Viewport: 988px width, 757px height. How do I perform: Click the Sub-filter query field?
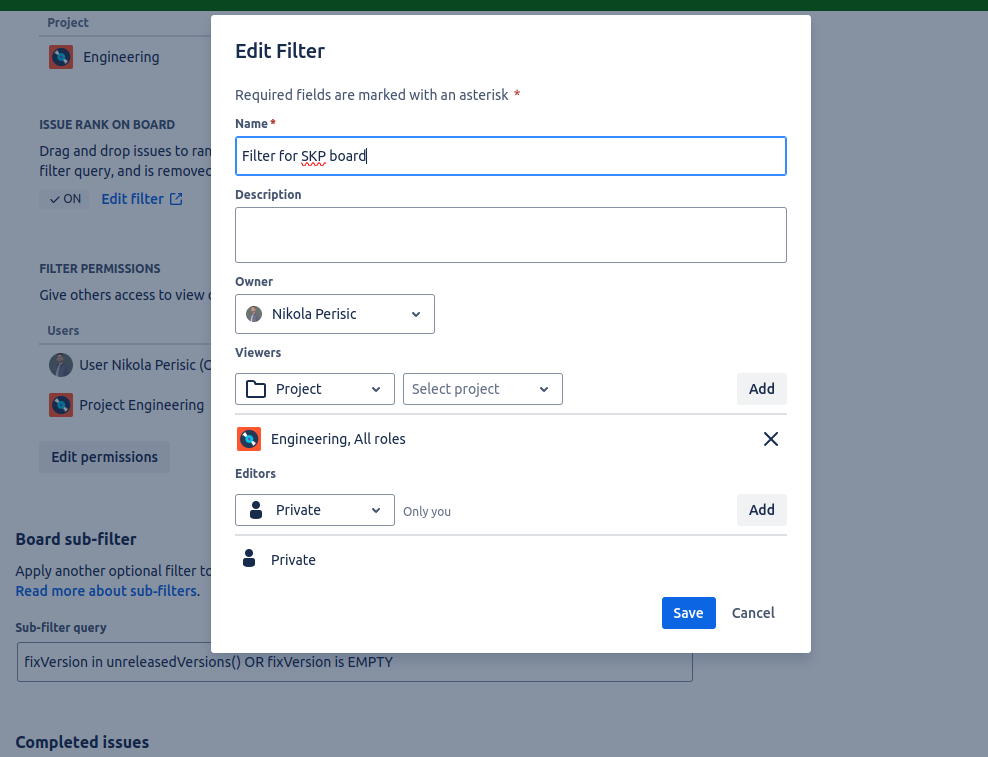tap(355, 662)
